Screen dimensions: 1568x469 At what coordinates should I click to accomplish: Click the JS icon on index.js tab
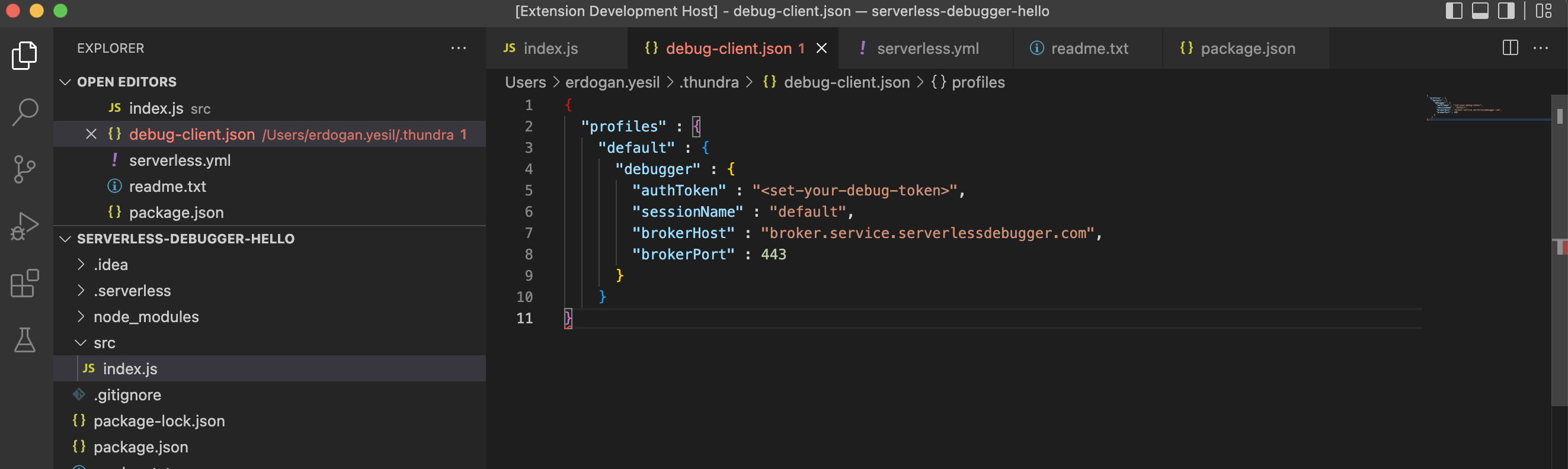tap(510, 48)
